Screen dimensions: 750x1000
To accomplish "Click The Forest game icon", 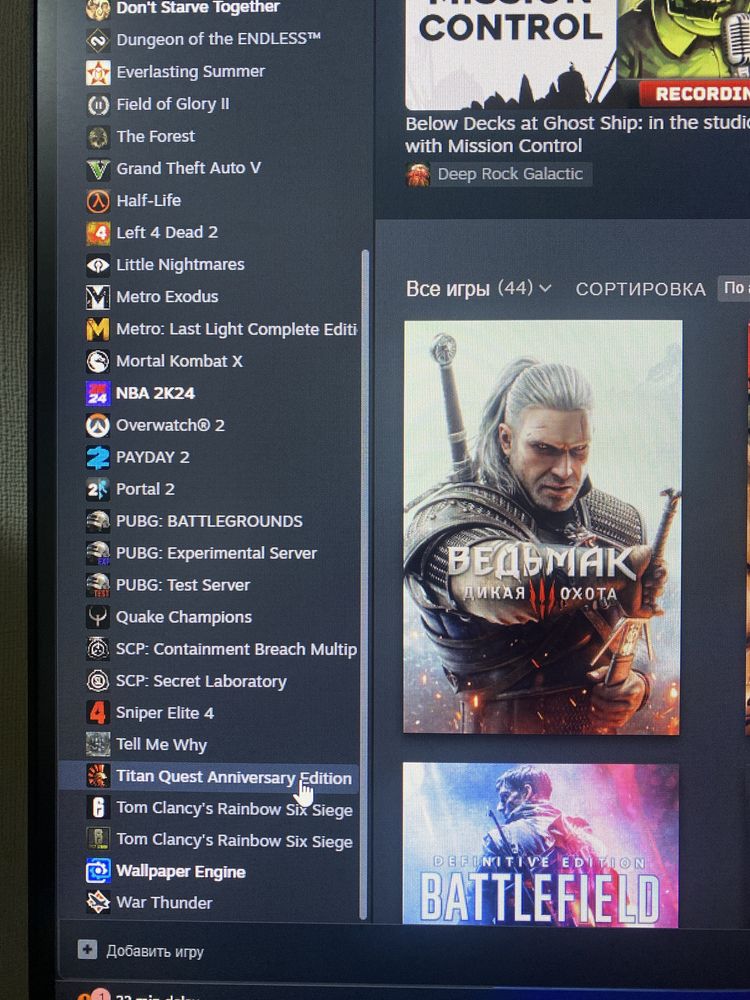I will [98, 137].
